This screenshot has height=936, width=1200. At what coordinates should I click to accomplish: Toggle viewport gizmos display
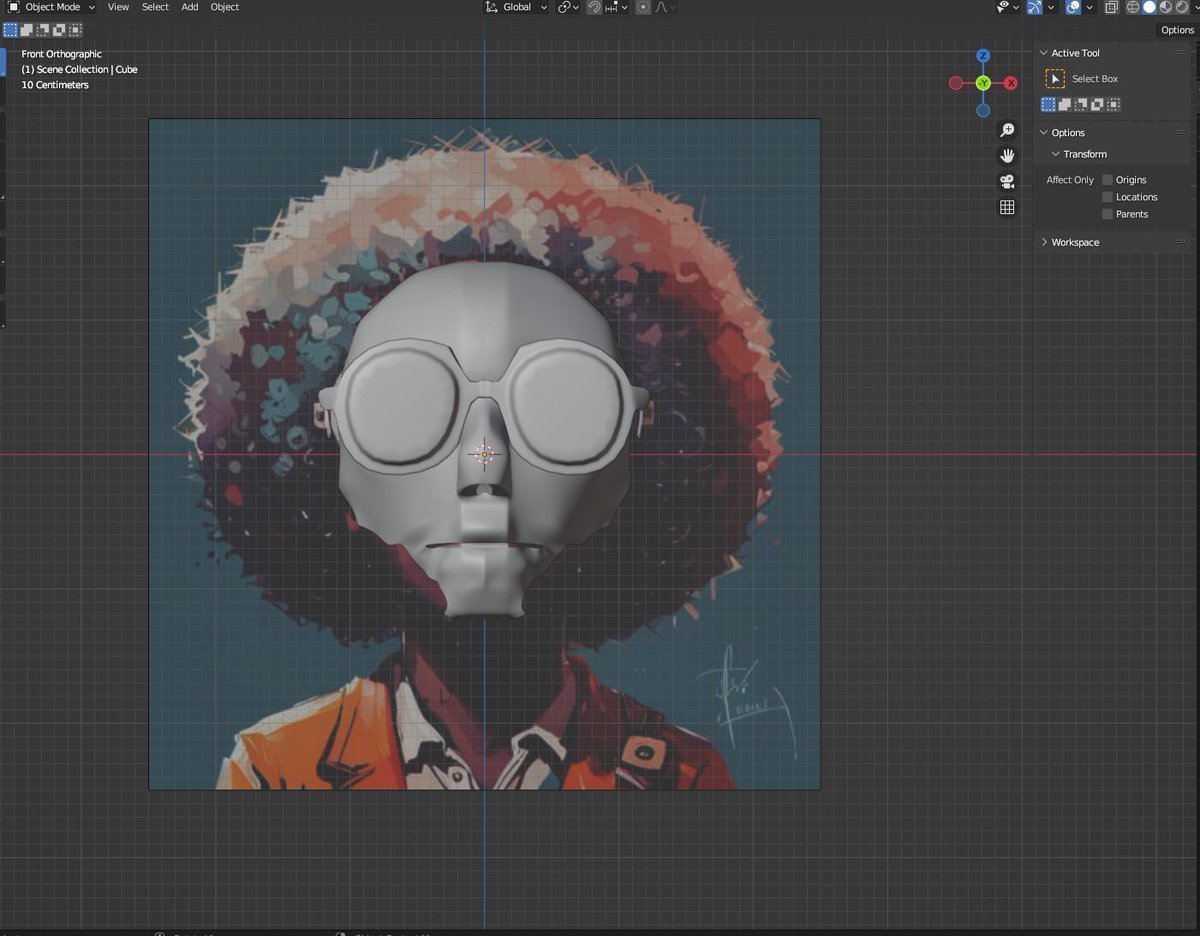click(x=1035, y=7)
